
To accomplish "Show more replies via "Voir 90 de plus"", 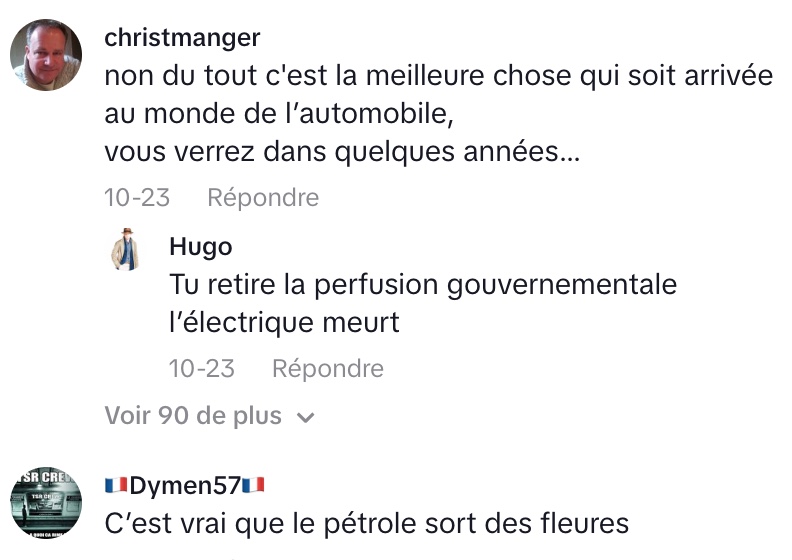I will tap(193, 416).
